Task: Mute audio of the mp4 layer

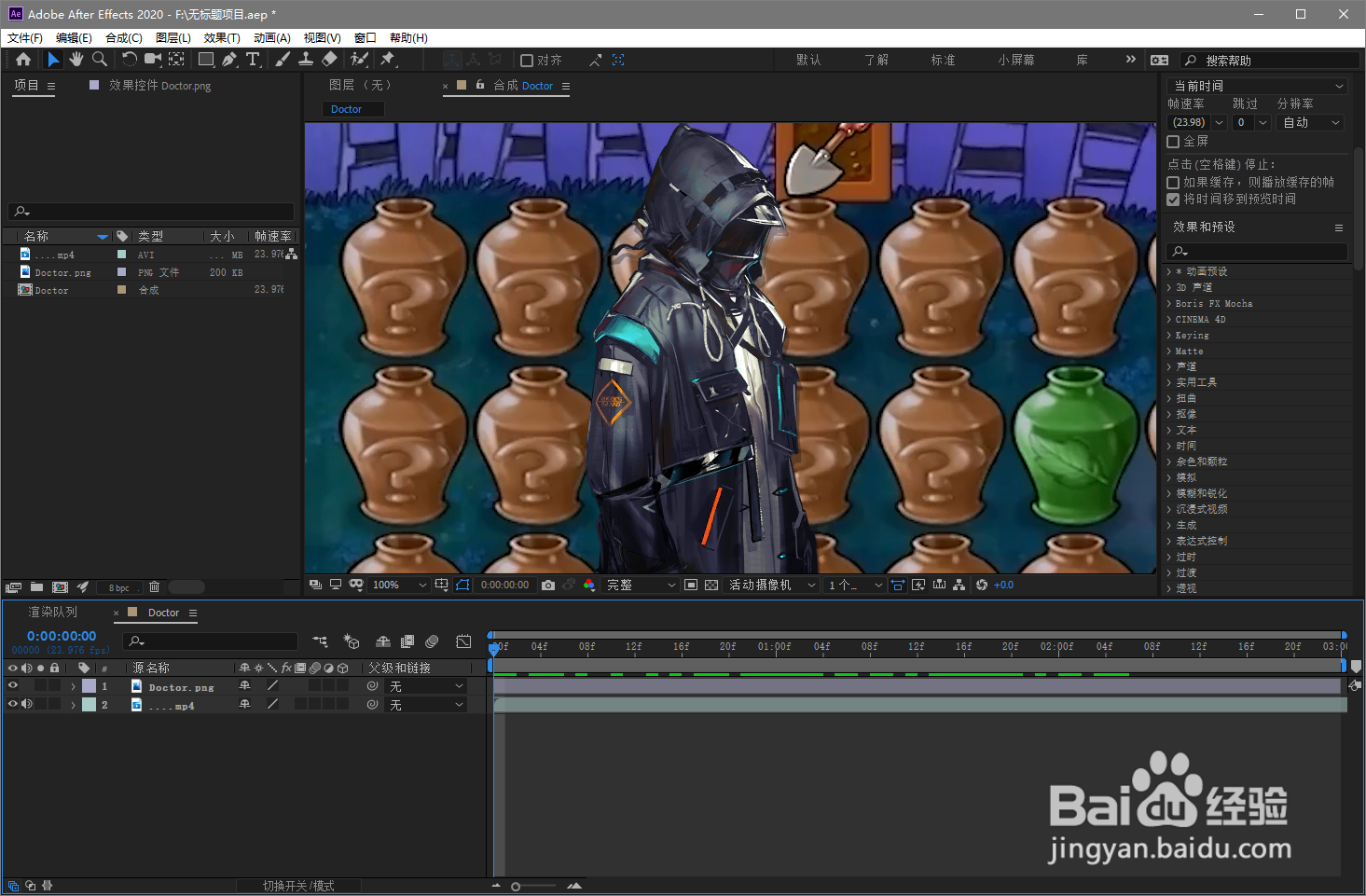Action: pos(27,704)
